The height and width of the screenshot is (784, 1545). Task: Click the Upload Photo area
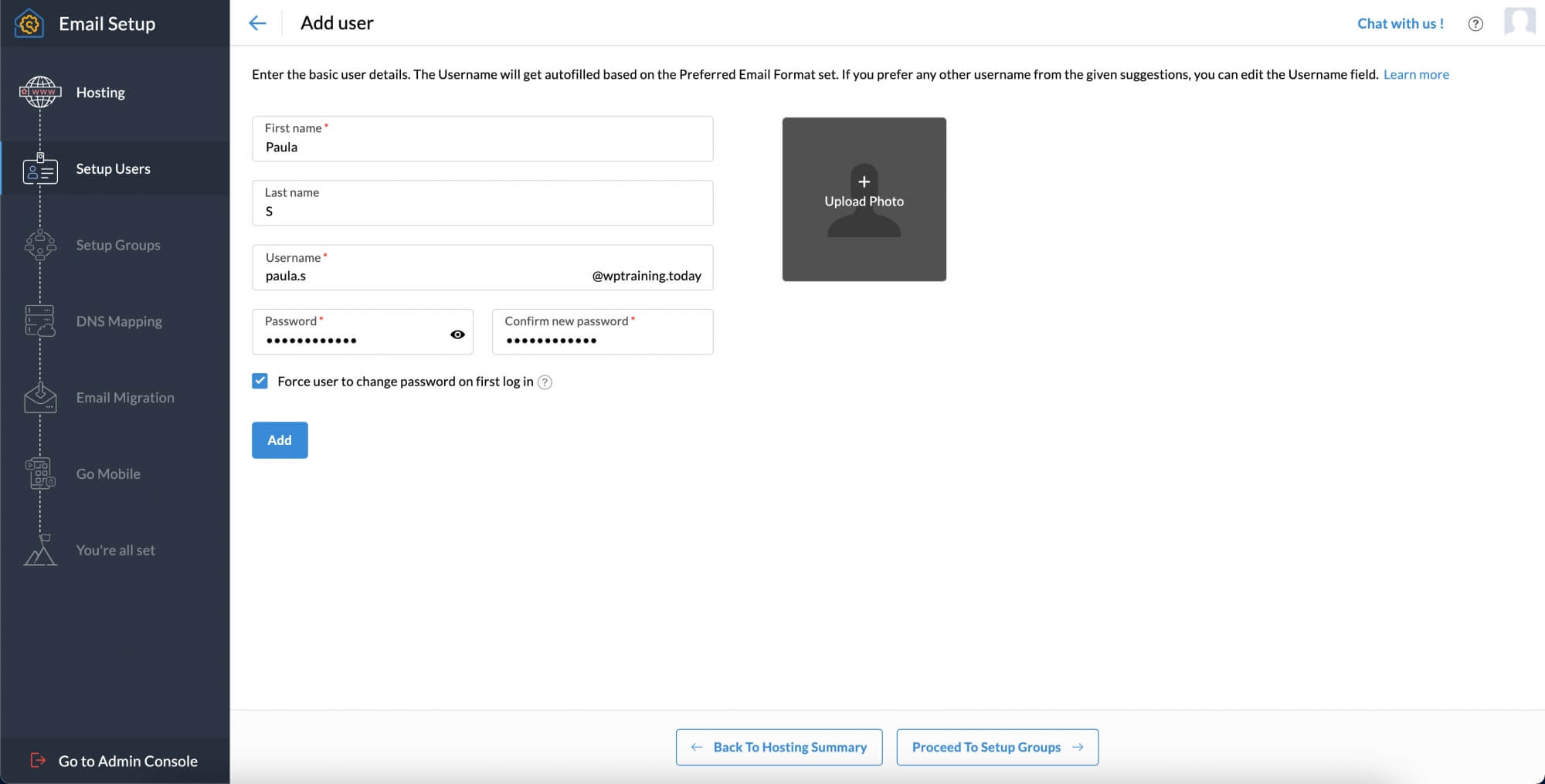tap(864, 199)
